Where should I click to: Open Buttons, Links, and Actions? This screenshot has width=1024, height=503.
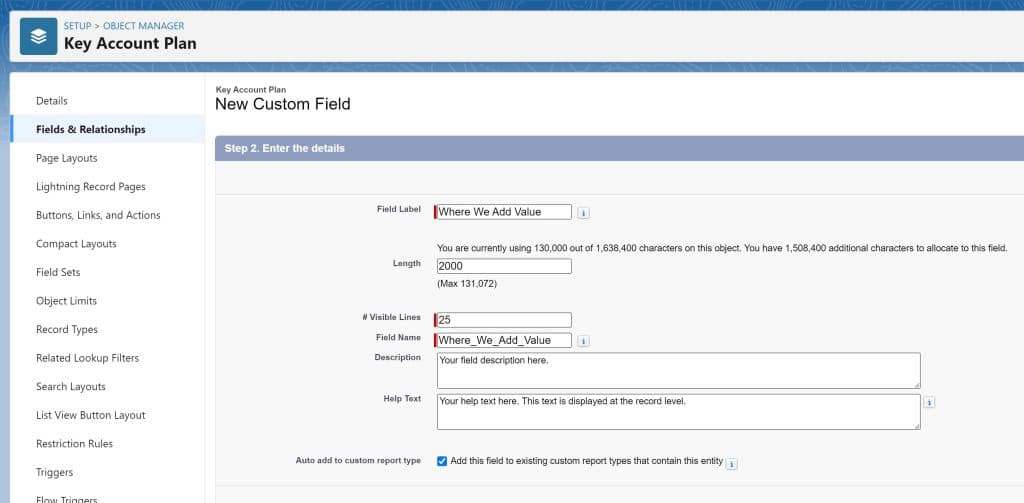(x=98, y=215)
